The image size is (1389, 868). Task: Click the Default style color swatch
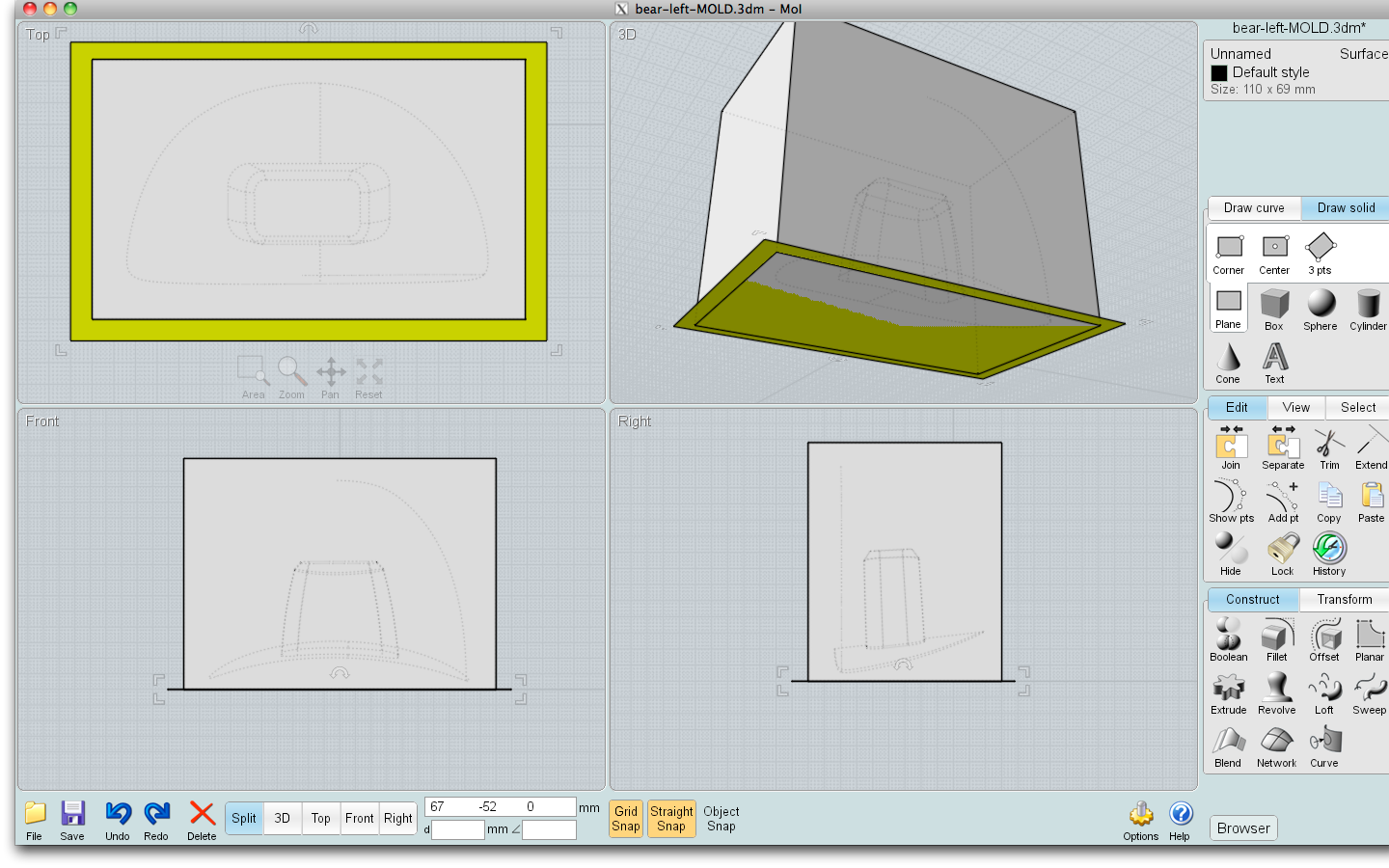1219,72
